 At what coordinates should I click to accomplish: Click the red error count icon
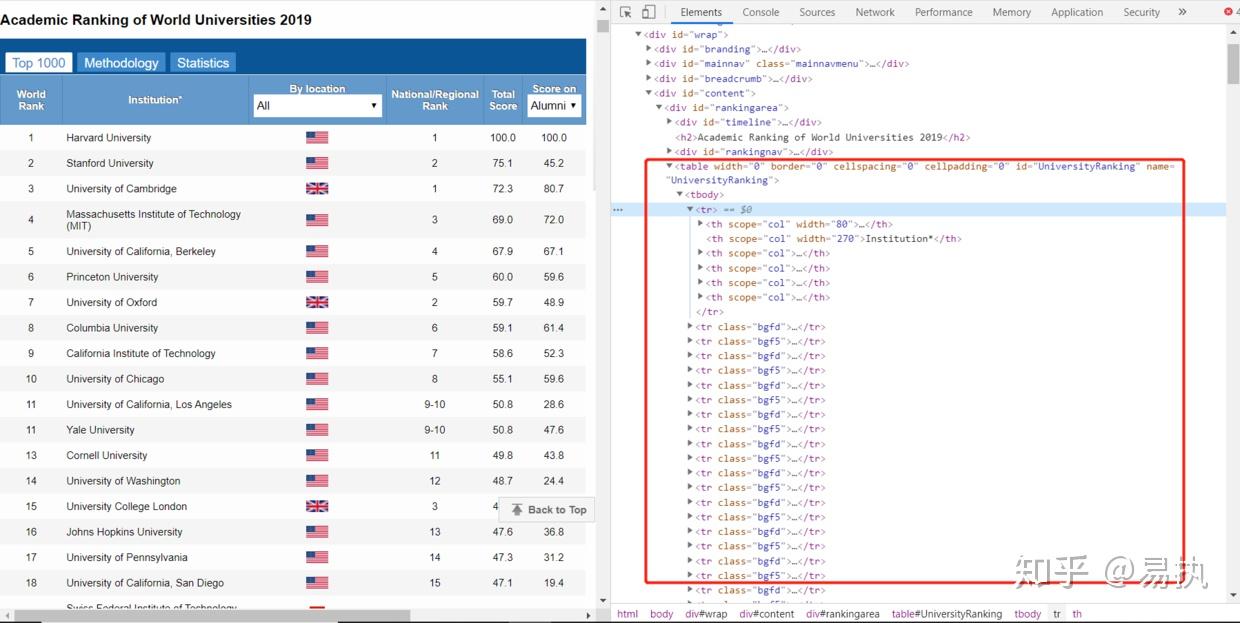[x=1229, y=12]
